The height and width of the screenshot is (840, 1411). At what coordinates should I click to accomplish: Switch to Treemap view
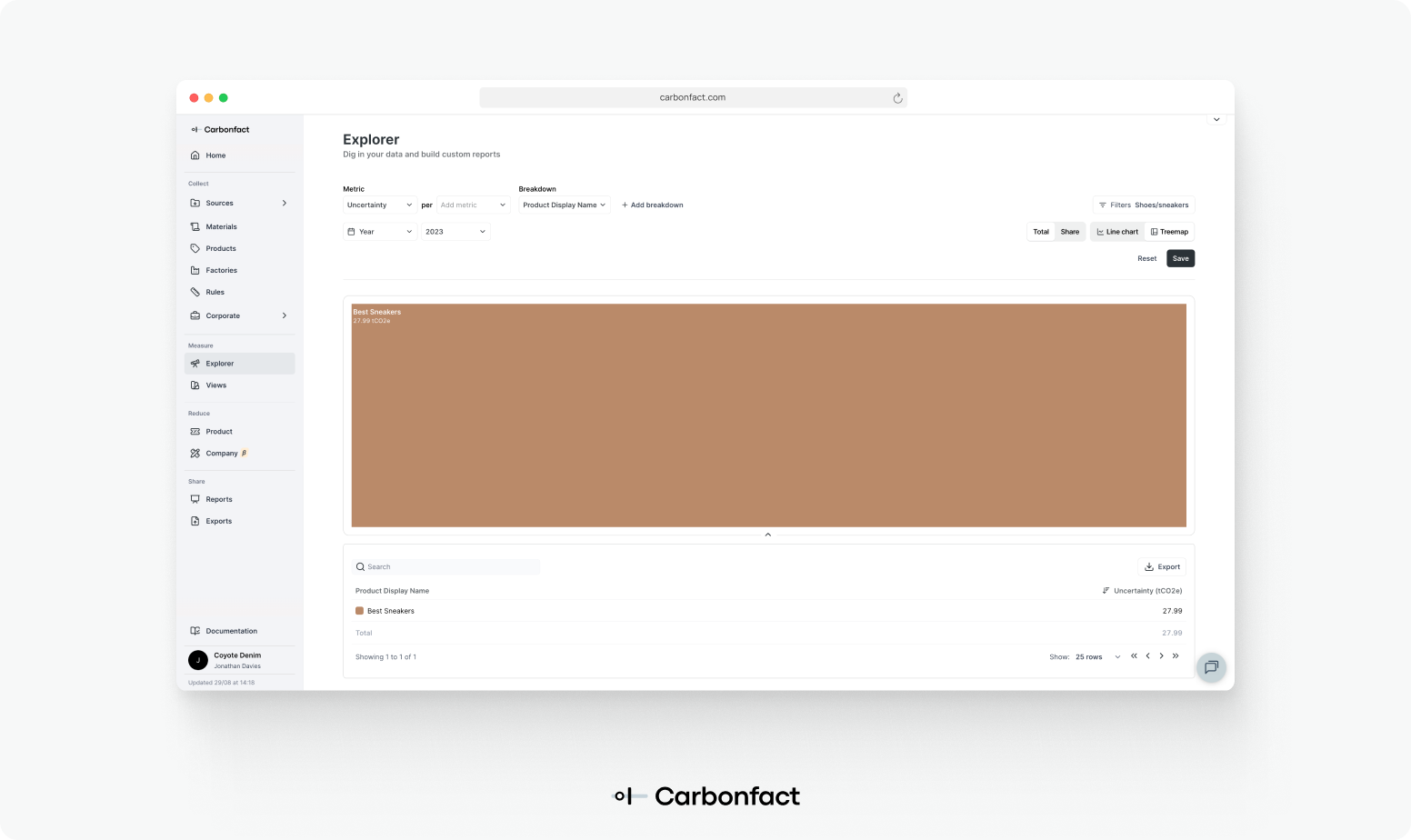[1169, 232]
